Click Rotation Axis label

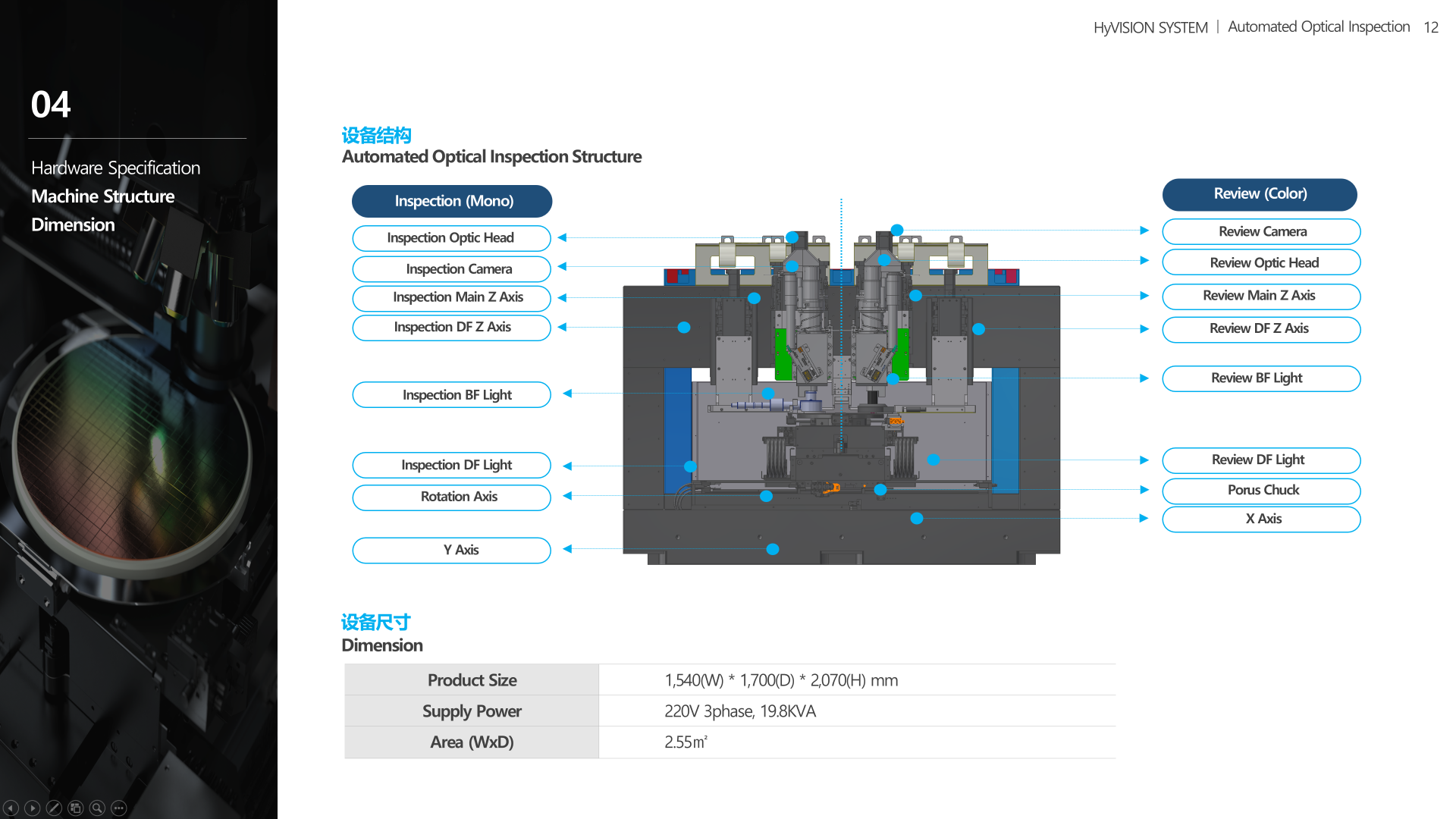pyautogui.click(x=451, y=497)
